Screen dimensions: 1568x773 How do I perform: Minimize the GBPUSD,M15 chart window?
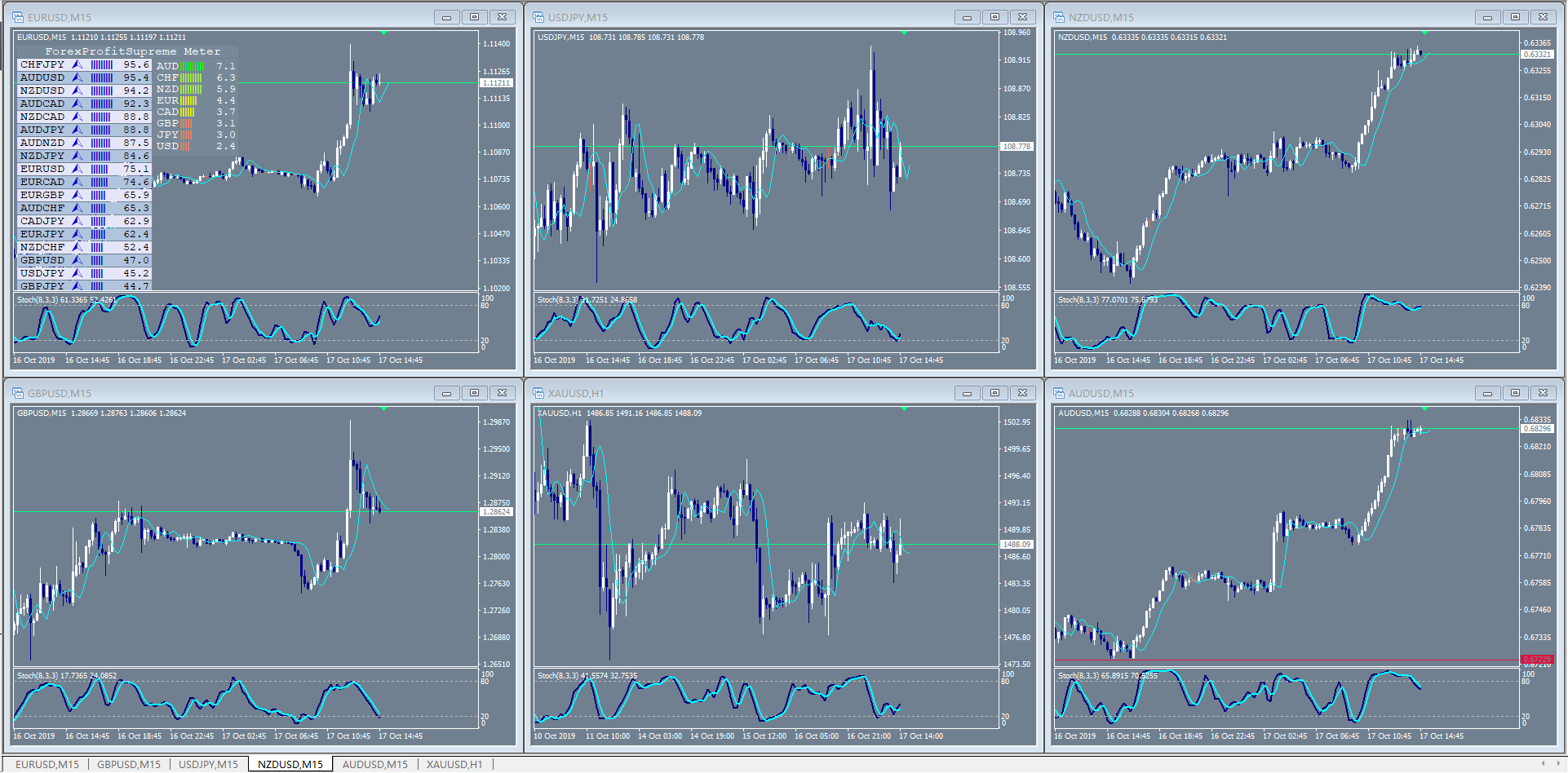point(446,393)
